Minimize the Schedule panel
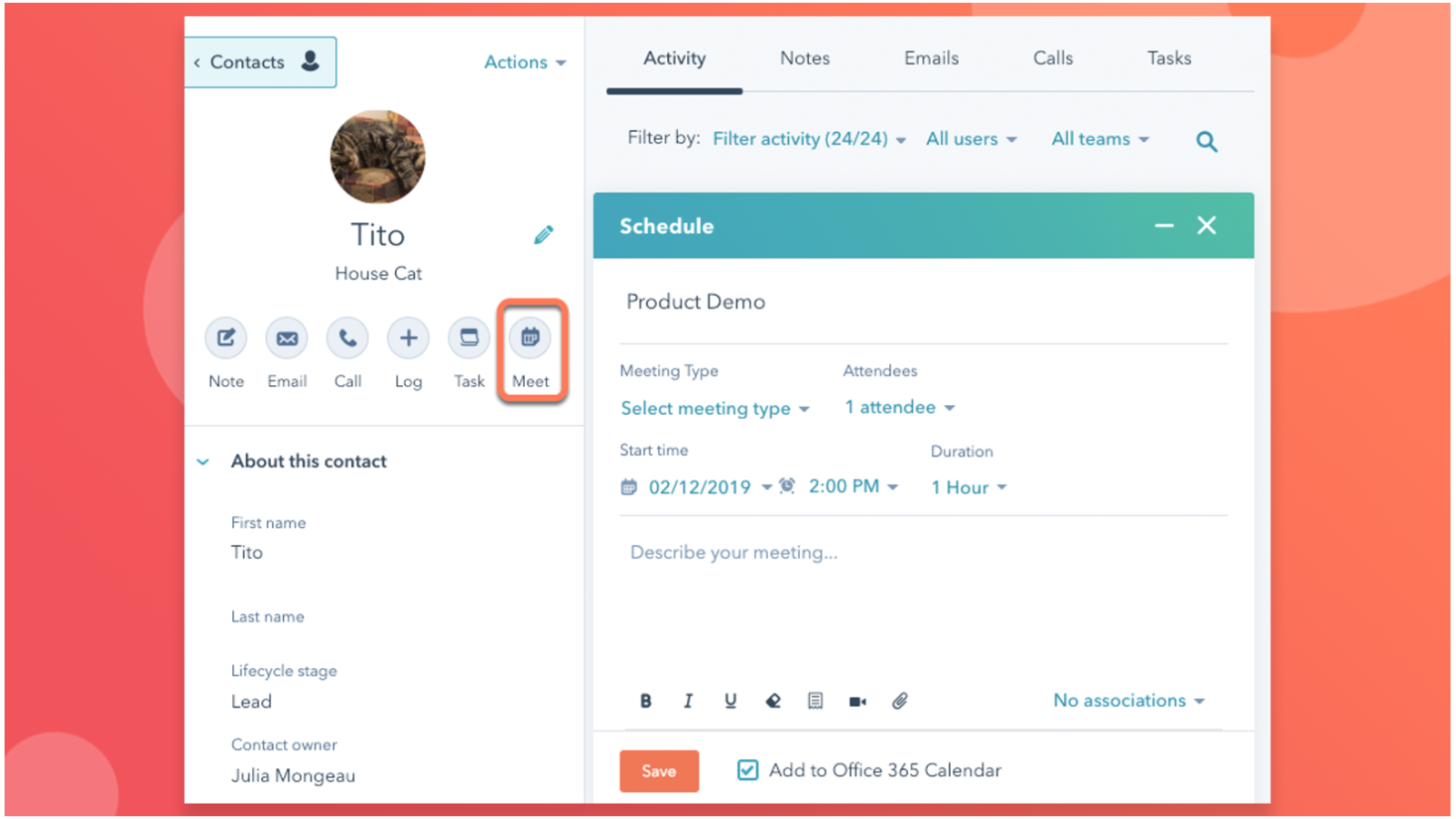 1164,226
